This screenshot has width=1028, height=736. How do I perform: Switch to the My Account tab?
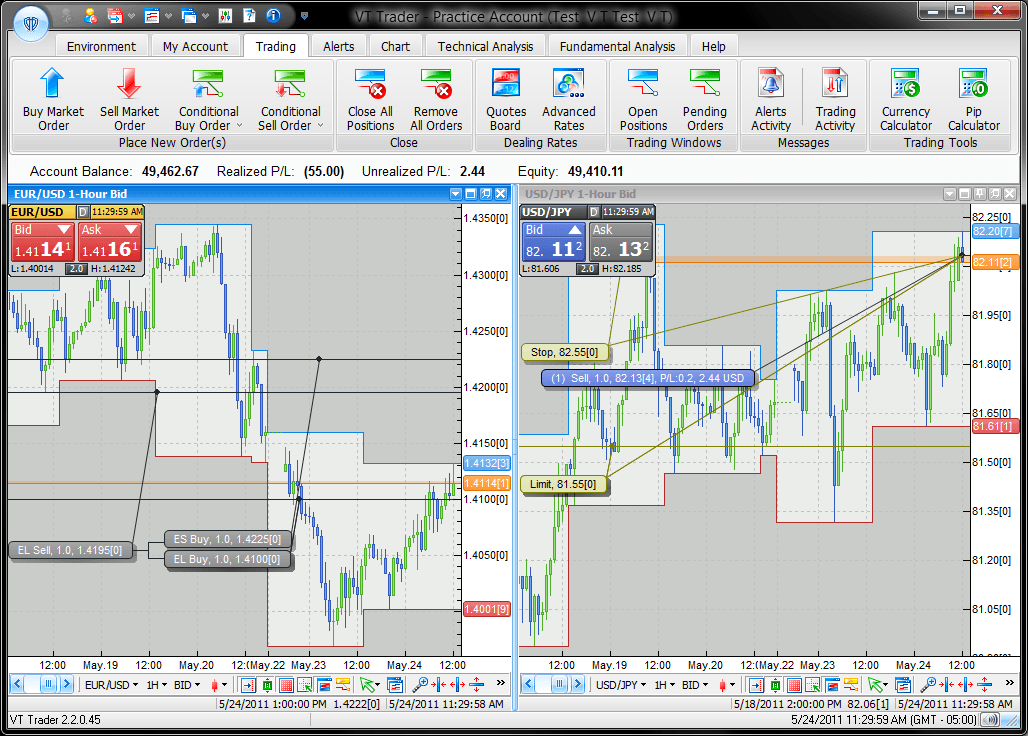[195, 47]
